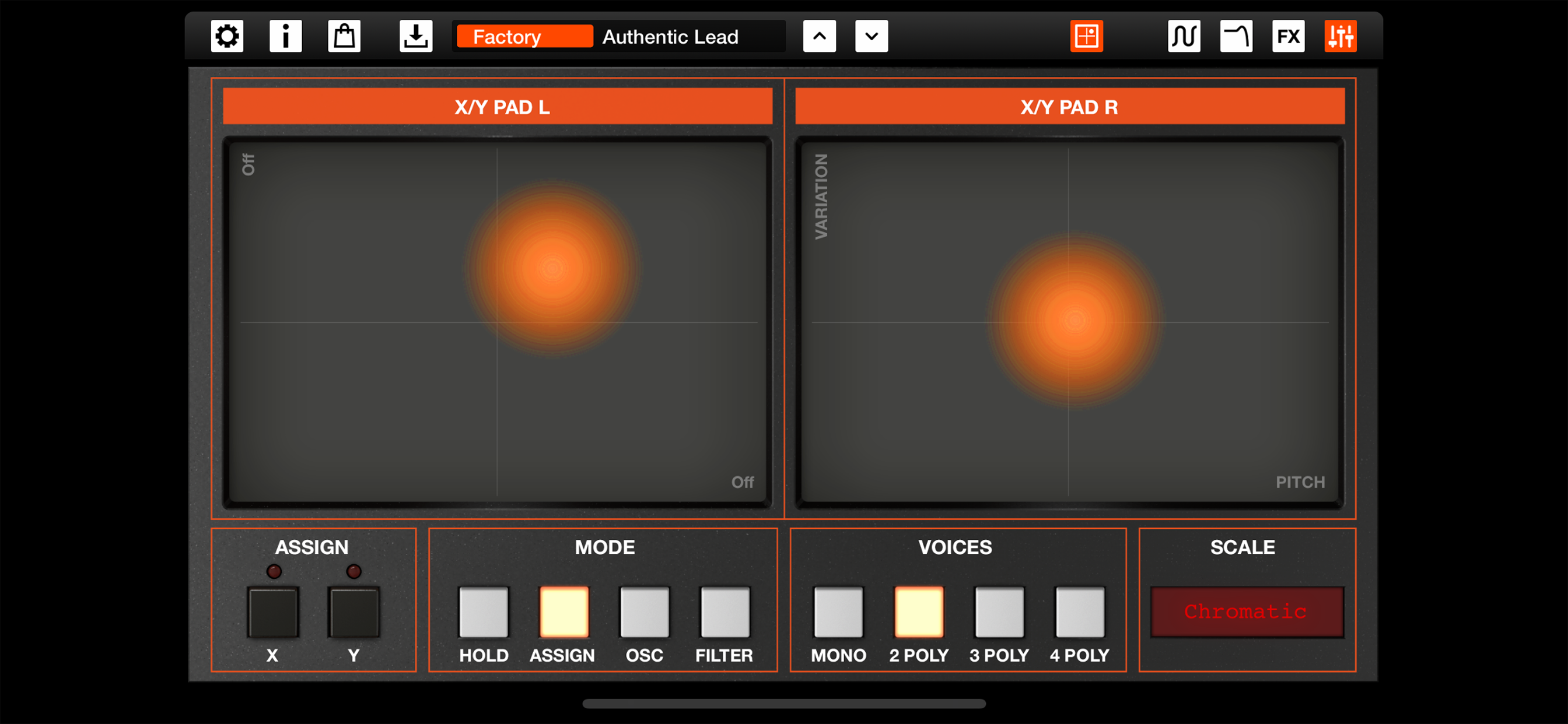The width and height of the screenshot is (1568, 724).
Task: Tap the horizontal Off label on pad L
Action: click(742, 482)
